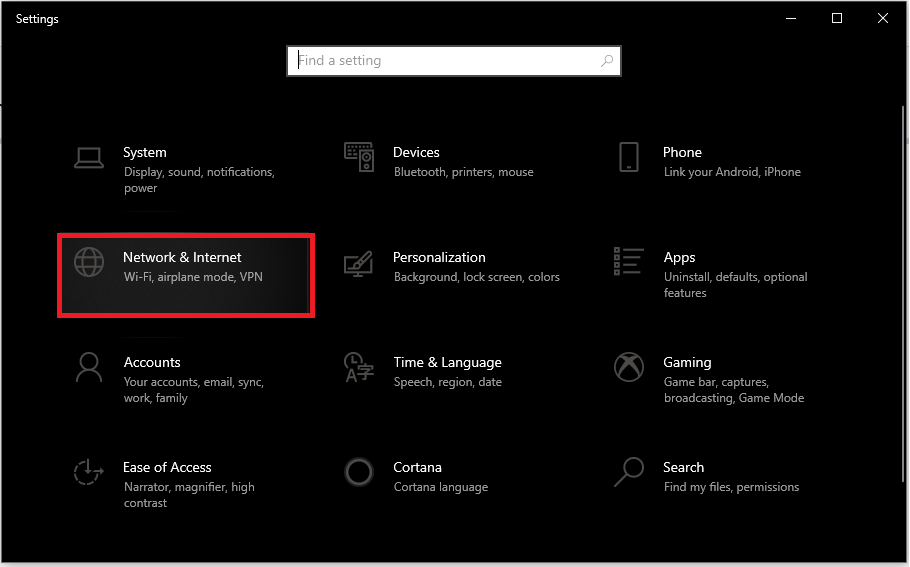
Task: Open the Time & Language title
Action: (447, 362)
